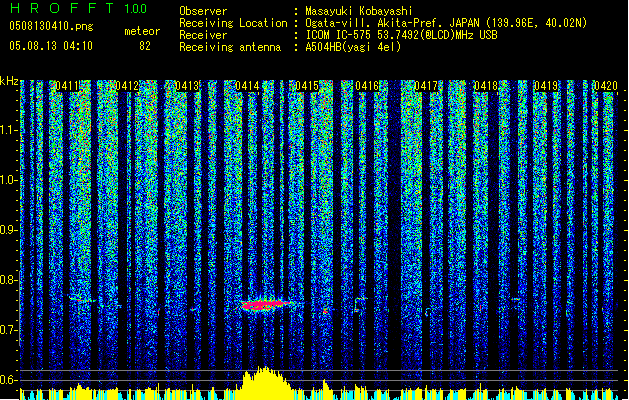Click the 0418 time marker
The height and width of the screenshot is (400, 629).
coord(486,86)
